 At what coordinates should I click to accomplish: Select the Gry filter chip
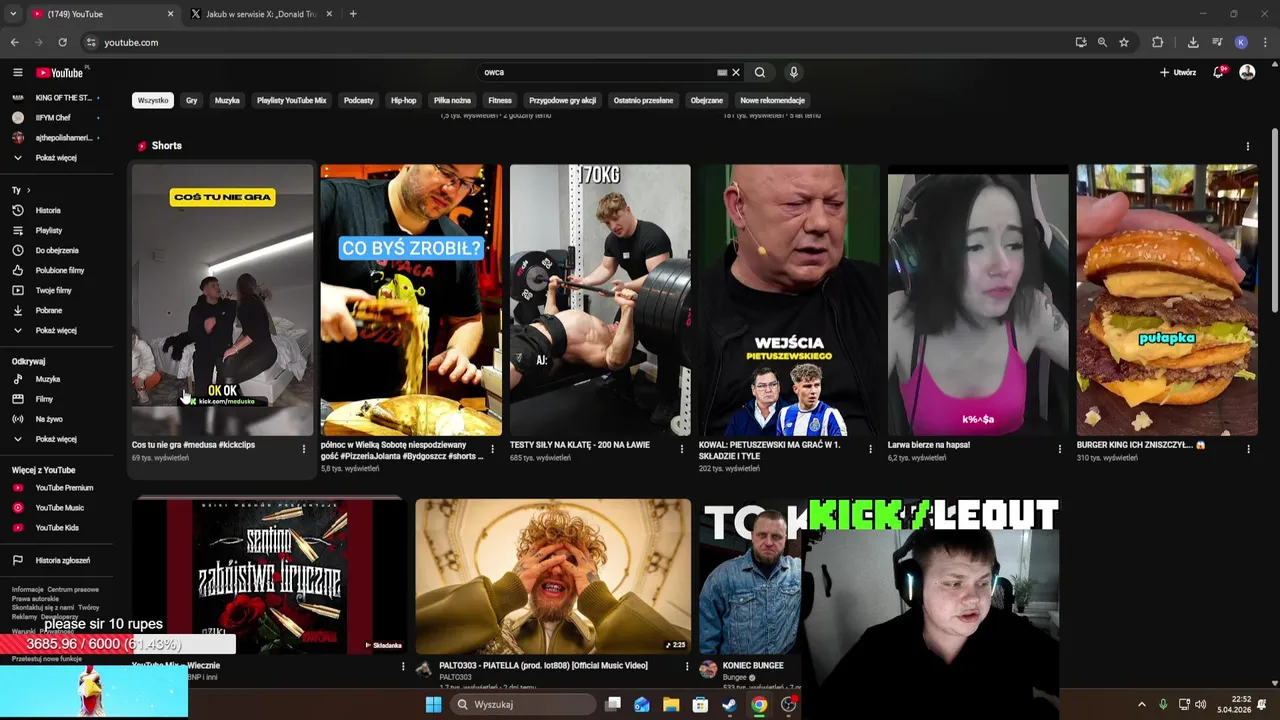[x=191, y=100]
